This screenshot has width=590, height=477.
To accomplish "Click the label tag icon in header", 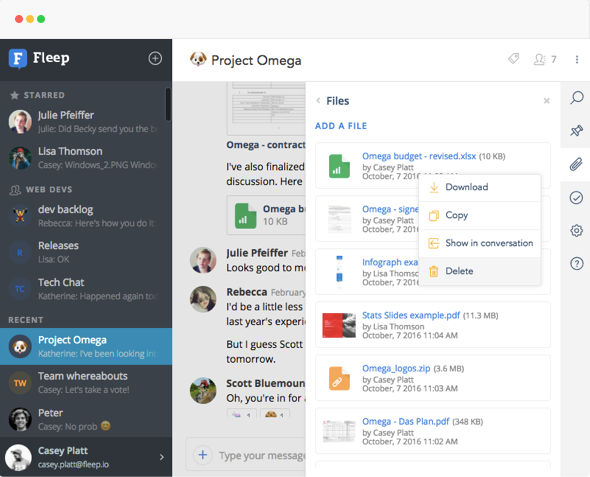I will click(514, 59).
